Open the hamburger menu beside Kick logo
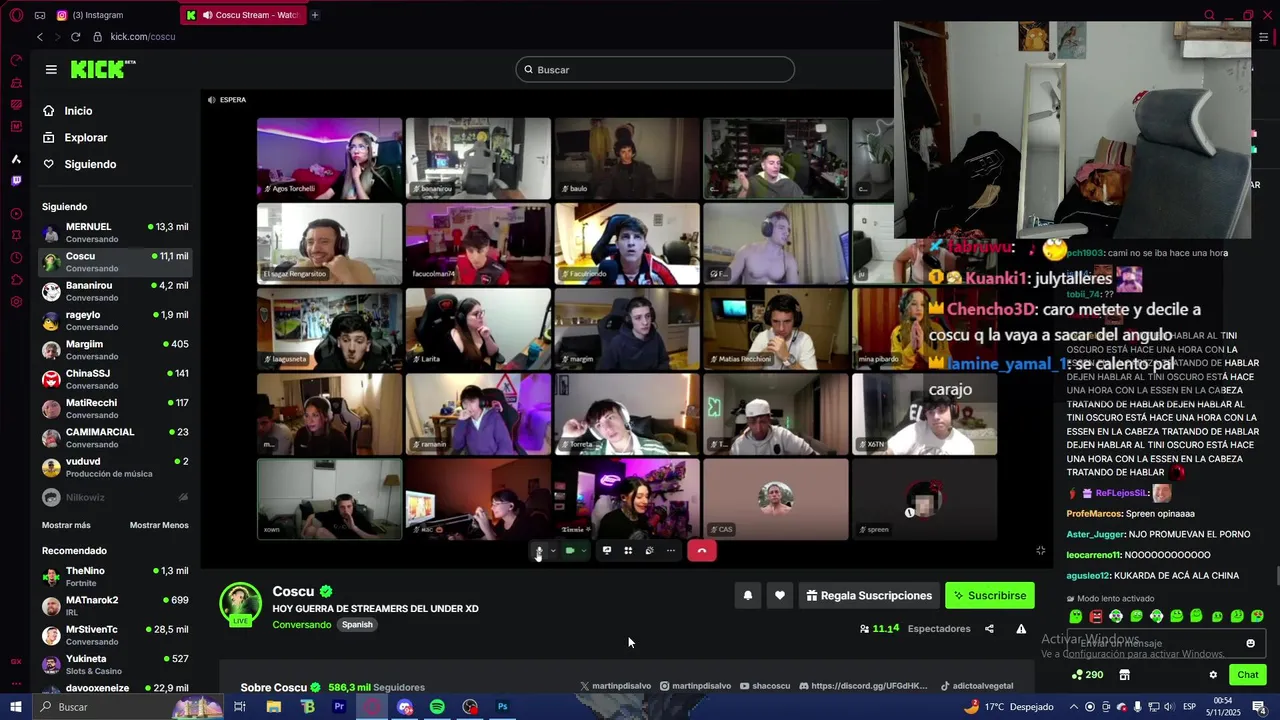The image size is (1280, 720). pos(51,70)
